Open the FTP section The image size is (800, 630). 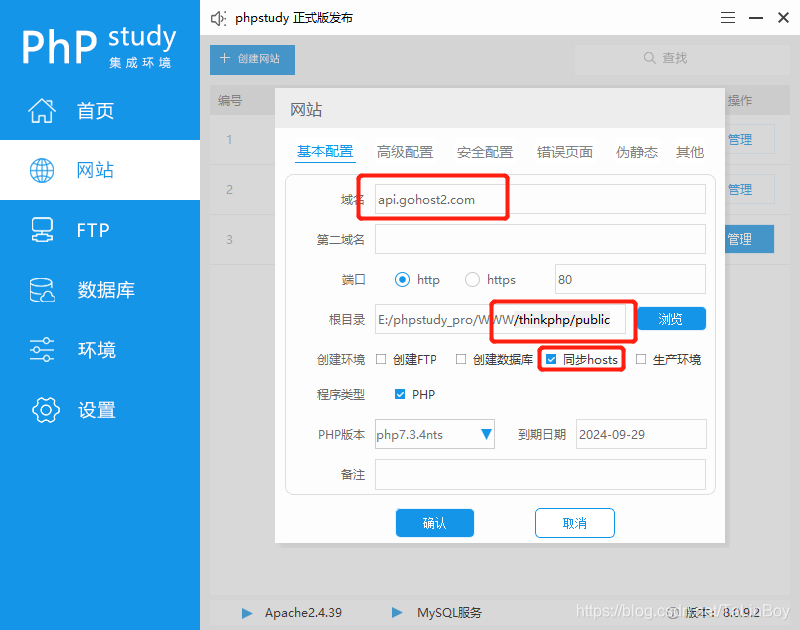tap(99, 230)
